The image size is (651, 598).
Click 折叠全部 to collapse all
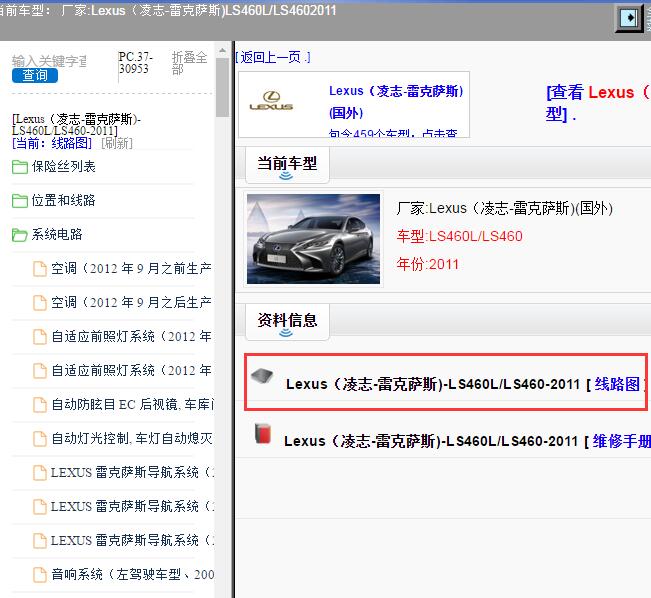click(189, 63)
